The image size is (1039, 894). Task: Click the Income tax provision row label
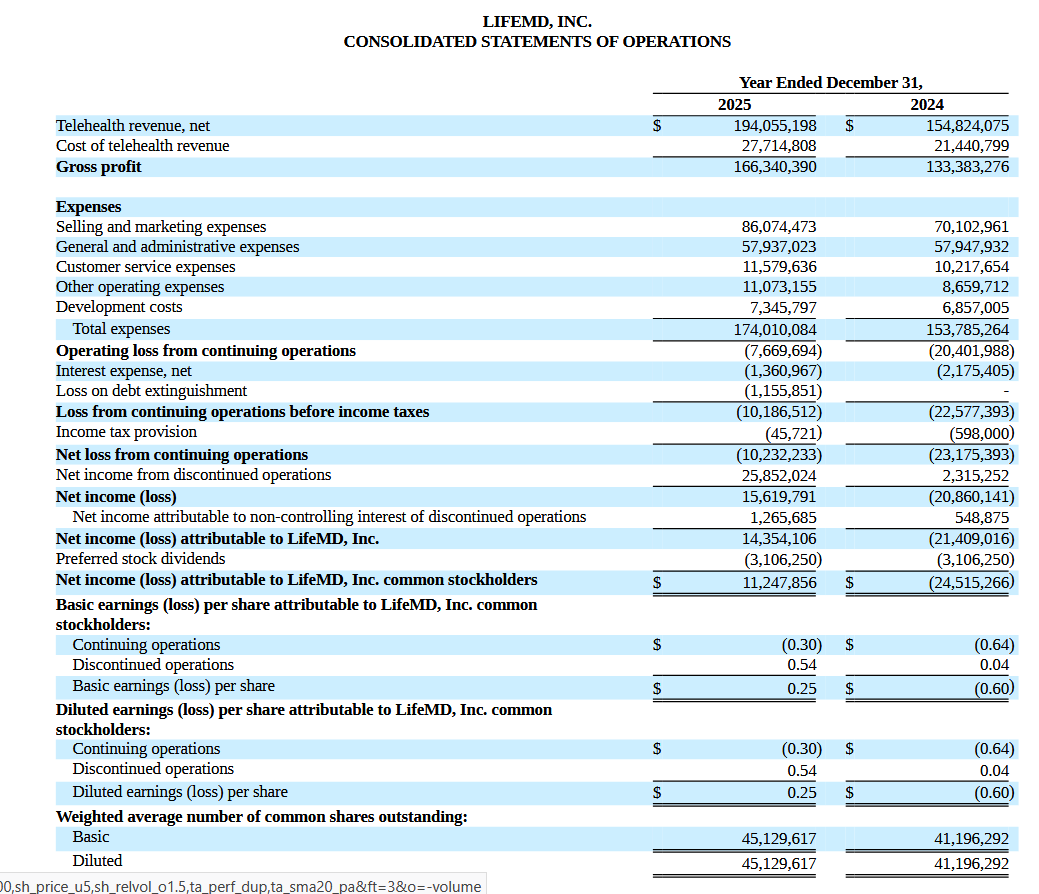tap(126, 432)
